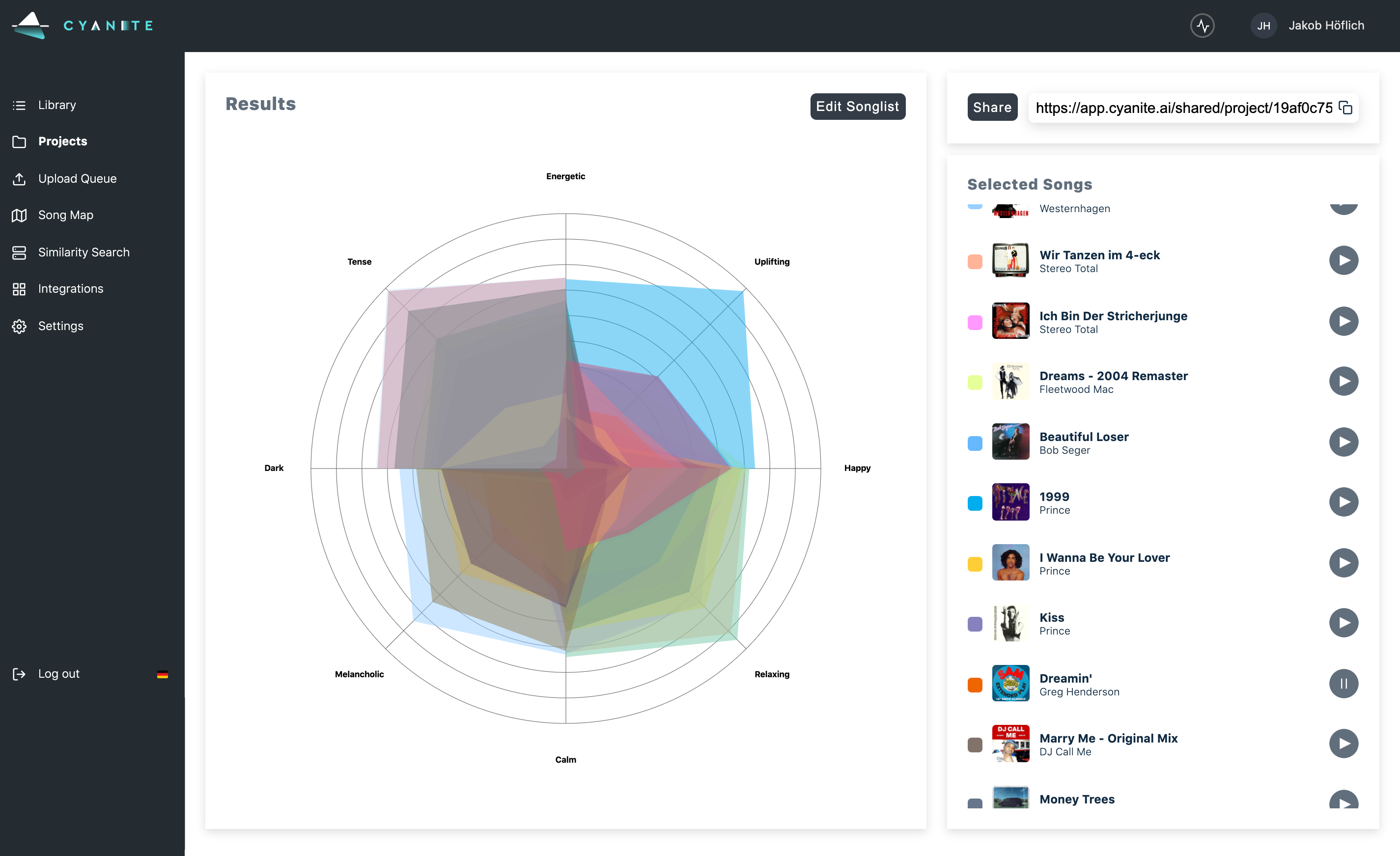Screen dimensions: 1400x856
Task: Pause Dreamin' by Greg Henderson
Action: point(1343,684)
